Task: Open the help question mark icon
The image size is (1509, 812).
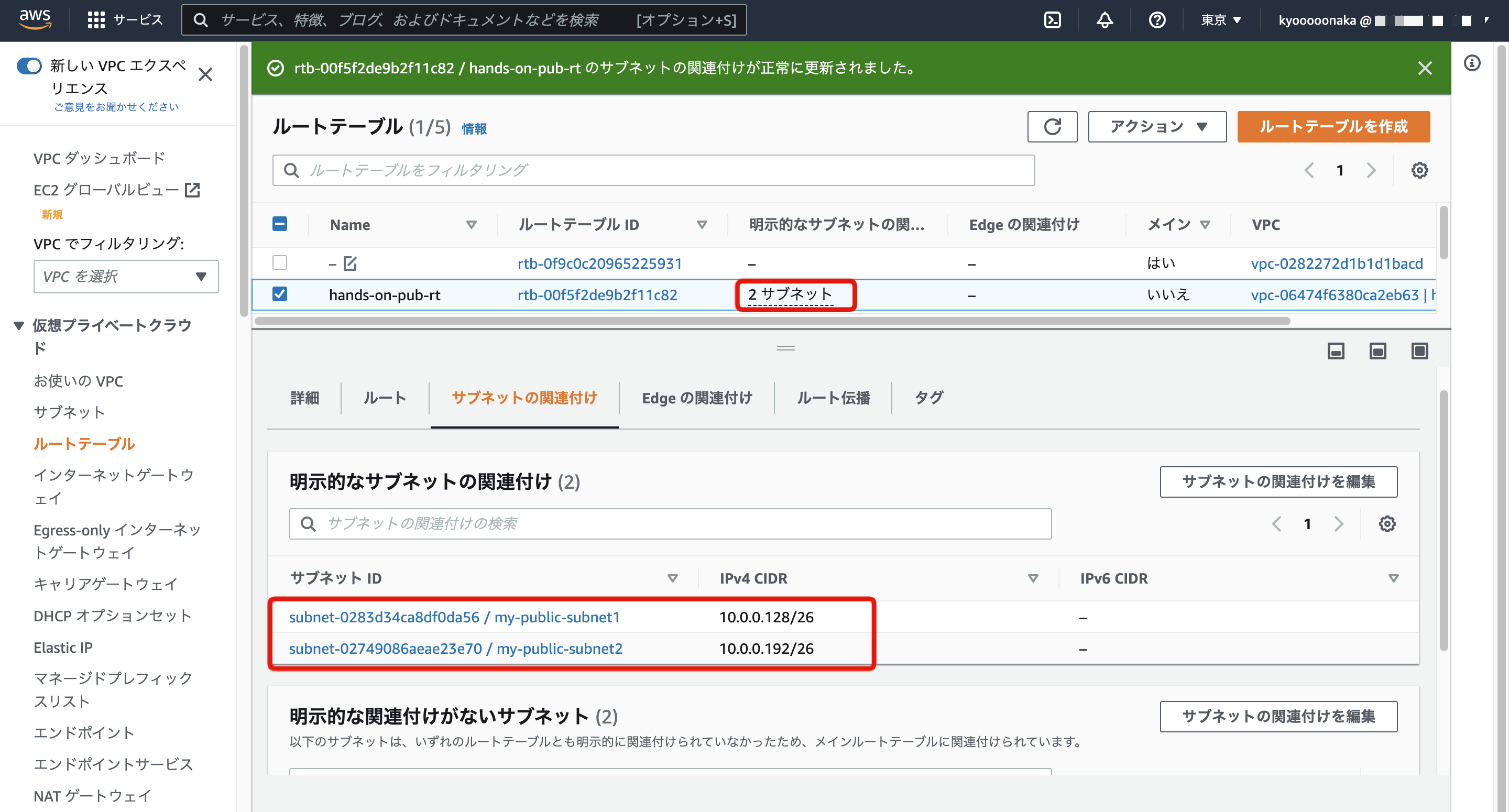Action: (1157, 20)
